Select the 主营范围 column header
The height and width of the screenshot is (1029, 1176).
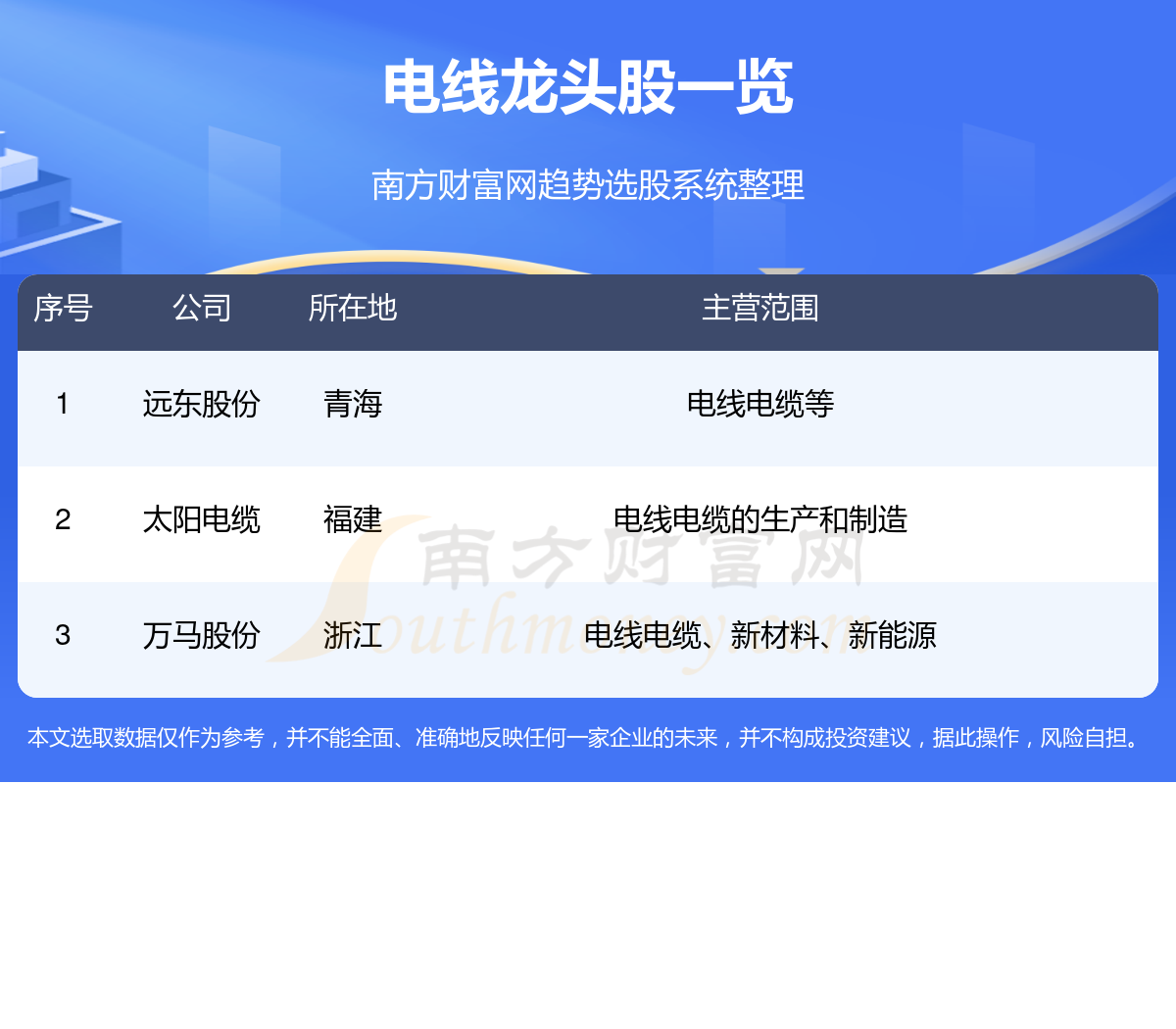pyautogui.click(x=760, y=308)
